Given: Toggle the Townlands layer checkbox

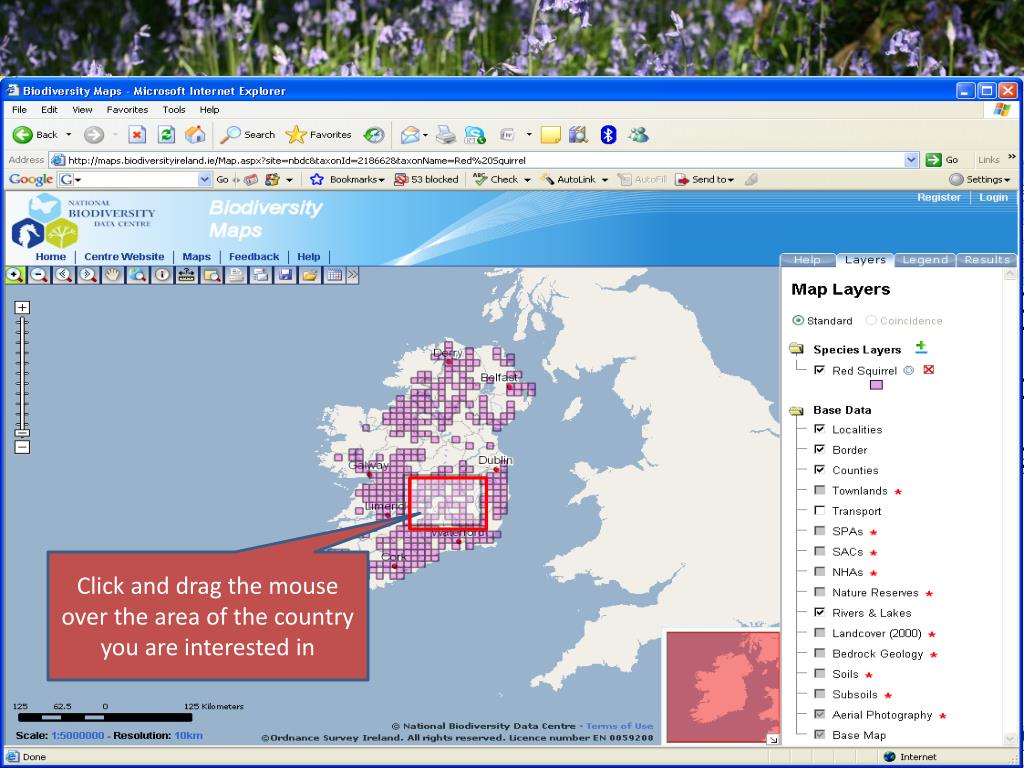Looking at the screenshot, I should (x=820, y=490).
